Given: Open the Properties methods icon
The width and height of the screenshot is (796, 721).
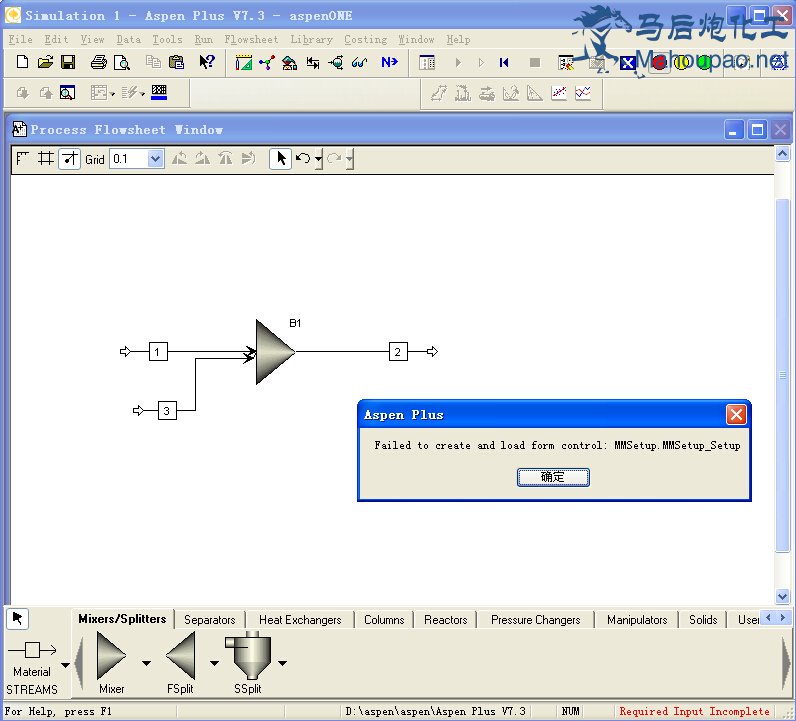Looking at the screenshot, I should coord(289,62).
